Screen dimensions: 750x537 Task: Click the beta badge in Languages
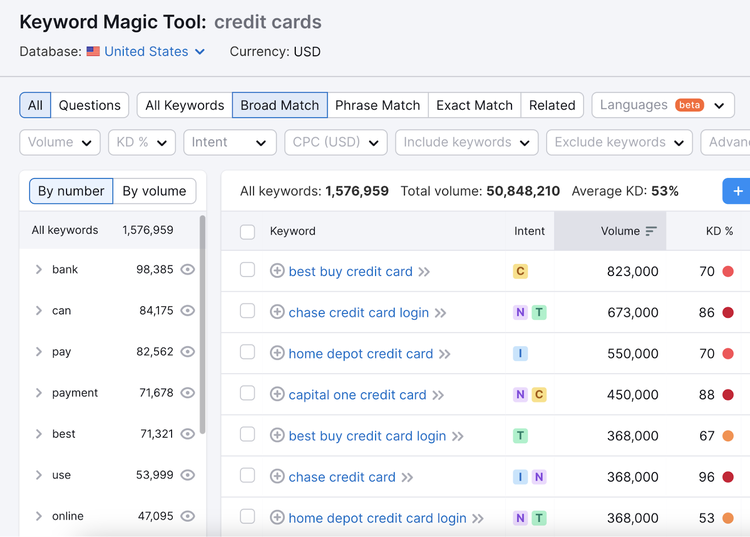point(689,105)
